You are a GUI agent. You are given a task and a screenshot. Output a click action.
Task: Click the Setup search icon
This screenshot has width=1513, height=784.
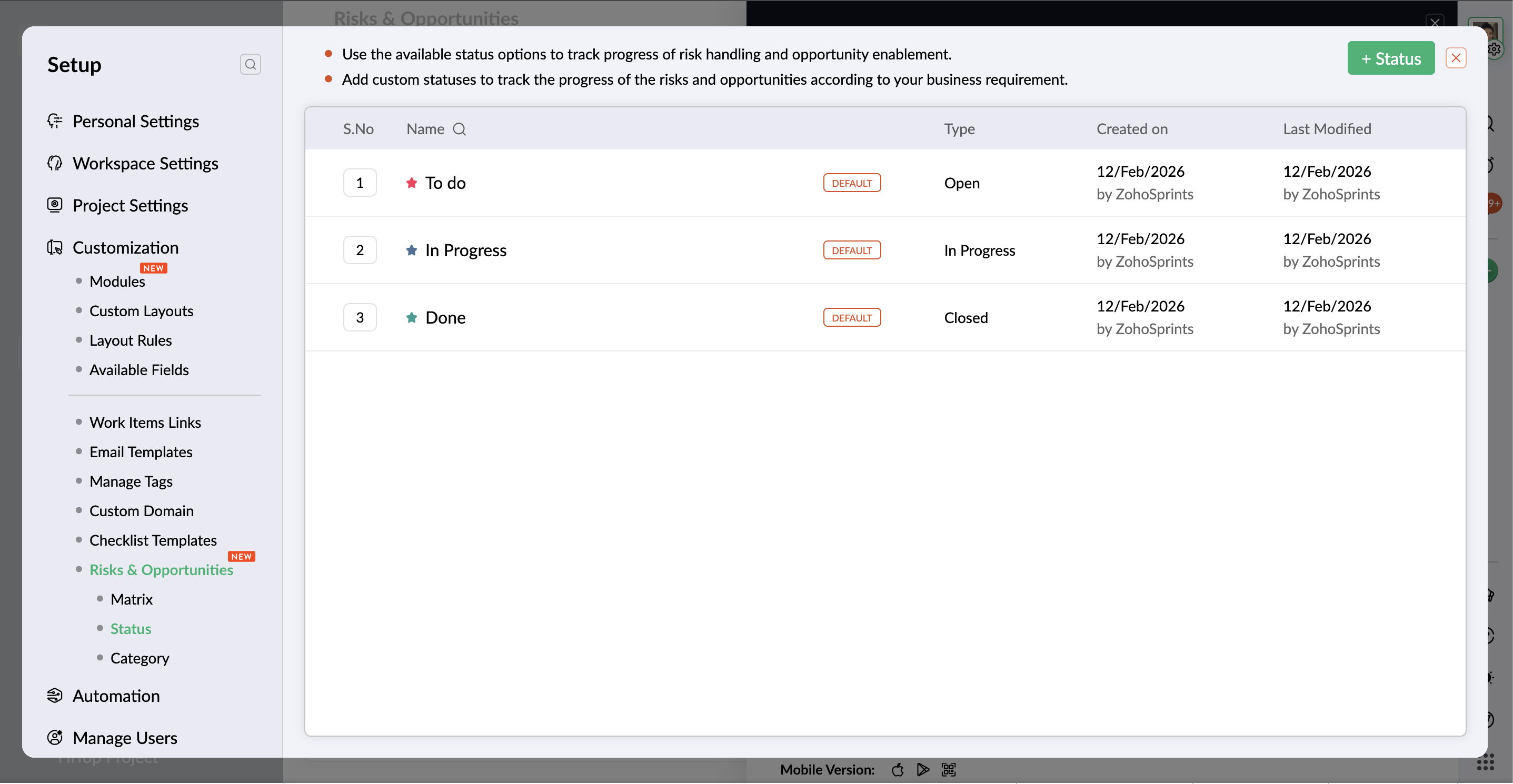(250, 64)
